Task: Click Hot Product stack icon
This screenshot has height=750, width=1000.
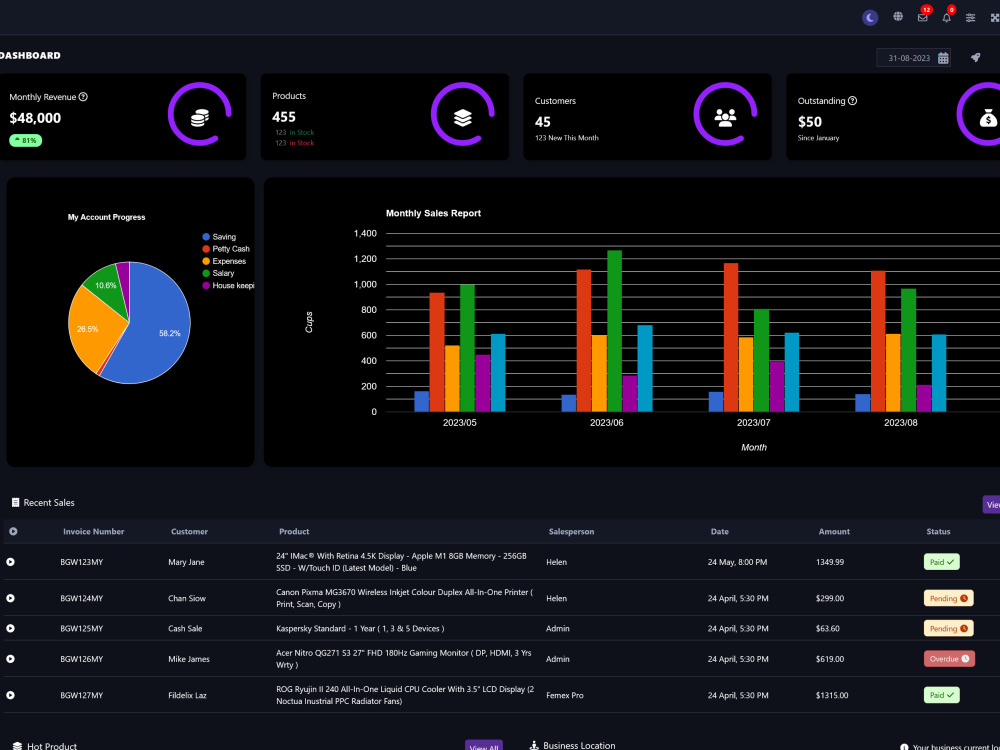Action: (17, 746)
